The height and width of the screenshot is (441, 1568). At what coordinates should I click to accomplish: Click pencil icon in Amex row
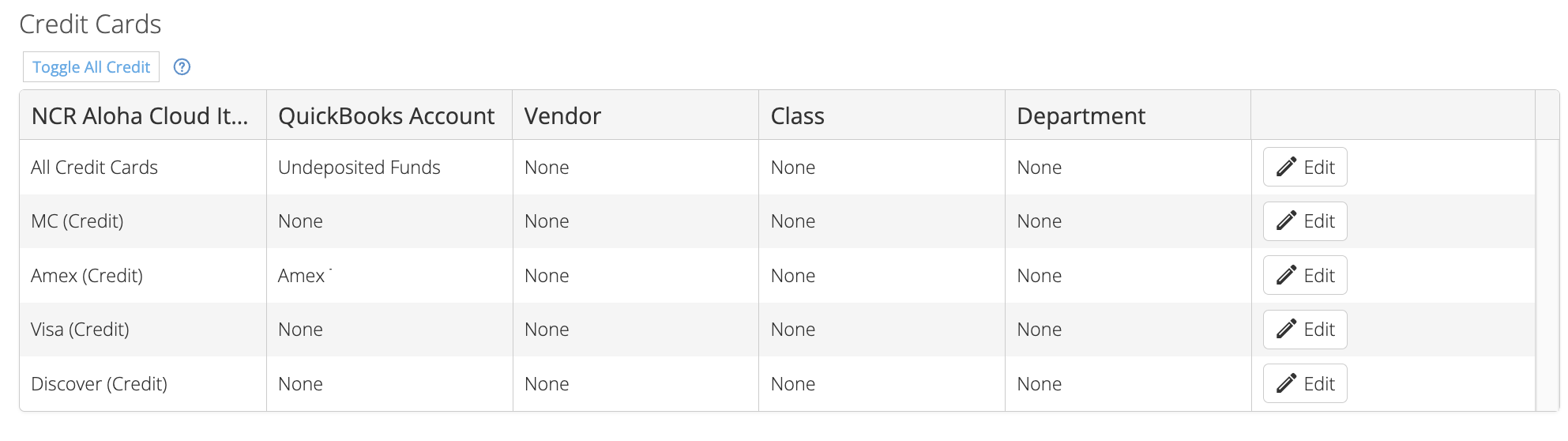pos(1286,275)
